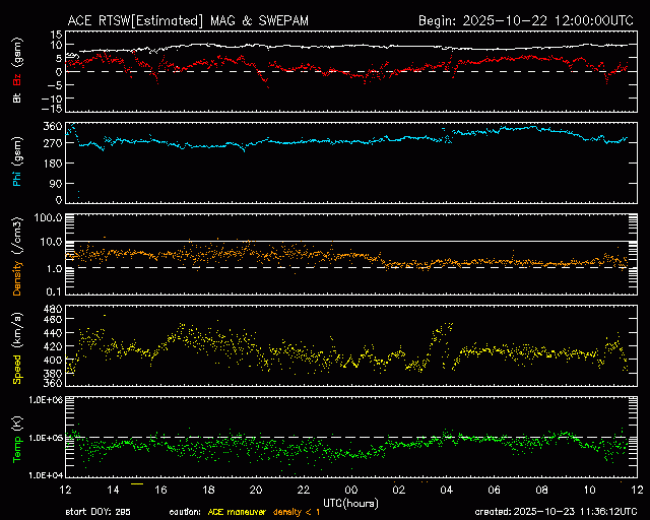Click the 04 hour tick label
Screen dimensions: 650x520
(x=445, y=490)
